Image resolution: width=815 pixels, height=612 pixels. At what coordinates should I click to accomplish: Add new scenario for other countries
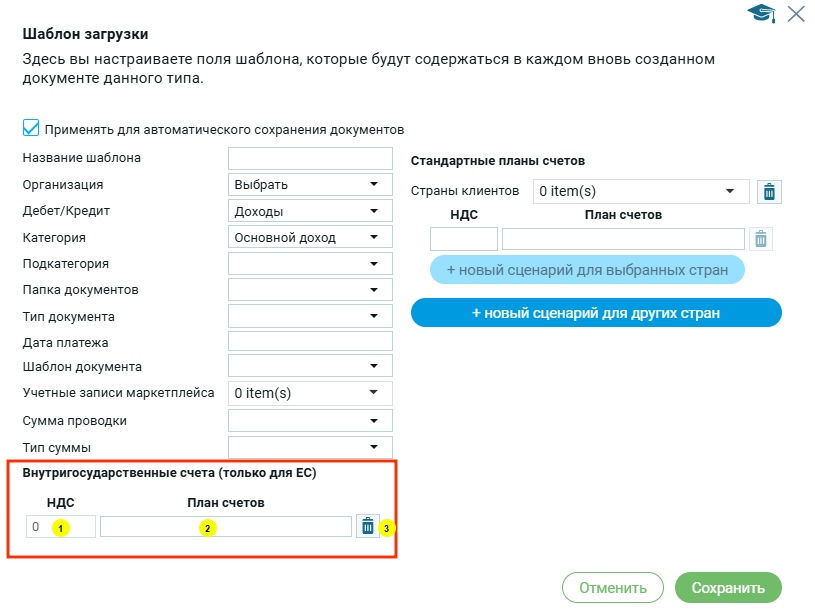click(596, 313)
